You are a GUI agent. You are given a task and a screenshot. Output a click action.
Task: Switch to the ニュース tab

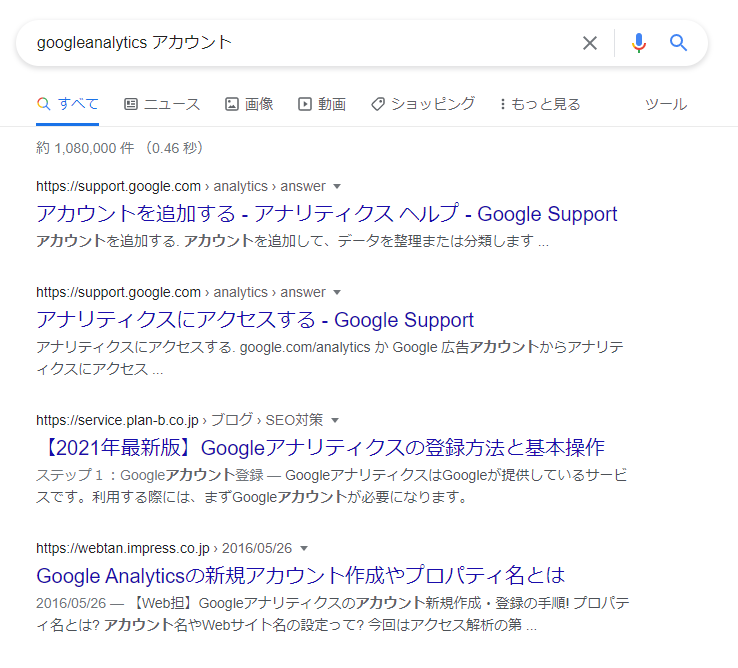tap(162, 104)
